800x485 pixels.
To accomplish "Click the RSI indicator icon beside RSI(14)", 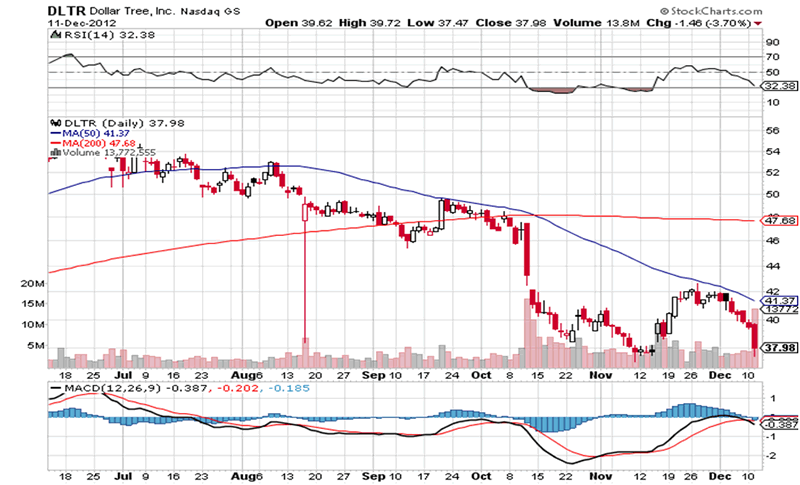I will pos(55,35).
